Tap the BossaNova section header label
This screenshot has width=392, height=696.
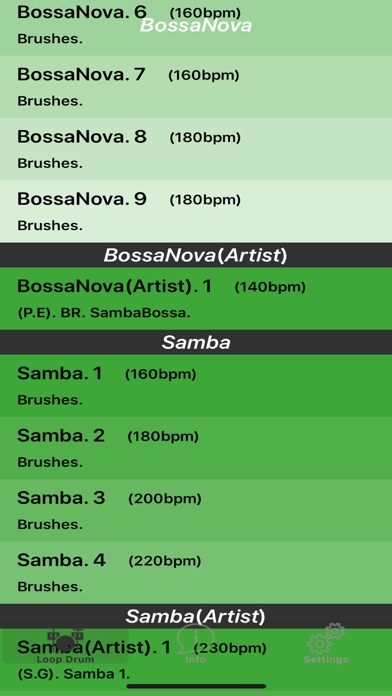tap(196, 25)
